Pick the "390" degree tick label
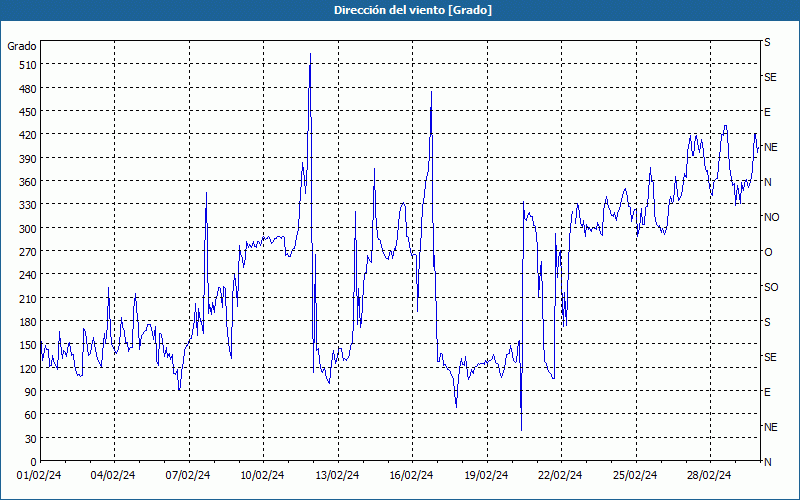The width and height of the screenshot is (800, 500). point(28,159)
